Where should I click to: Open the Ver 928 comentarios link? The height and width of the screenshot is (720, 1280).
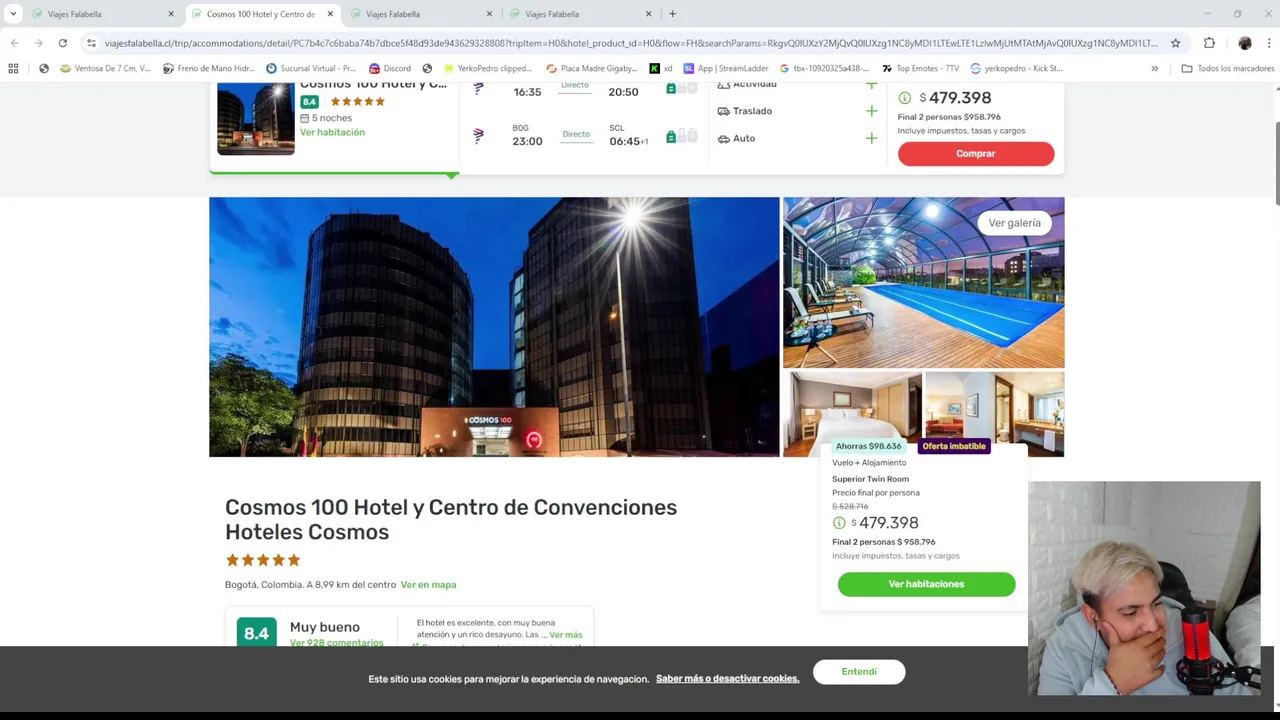tap(336, 643)
